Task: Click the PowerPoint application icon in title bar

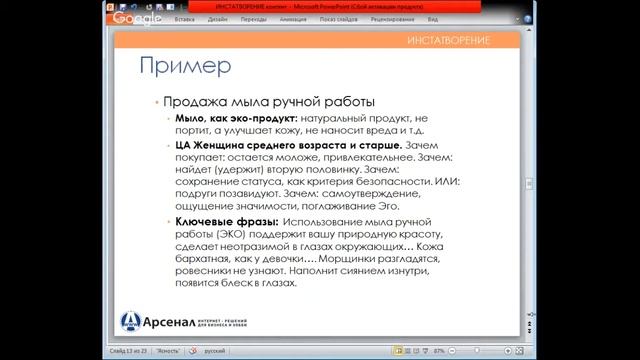Action: tap(110, 7)
